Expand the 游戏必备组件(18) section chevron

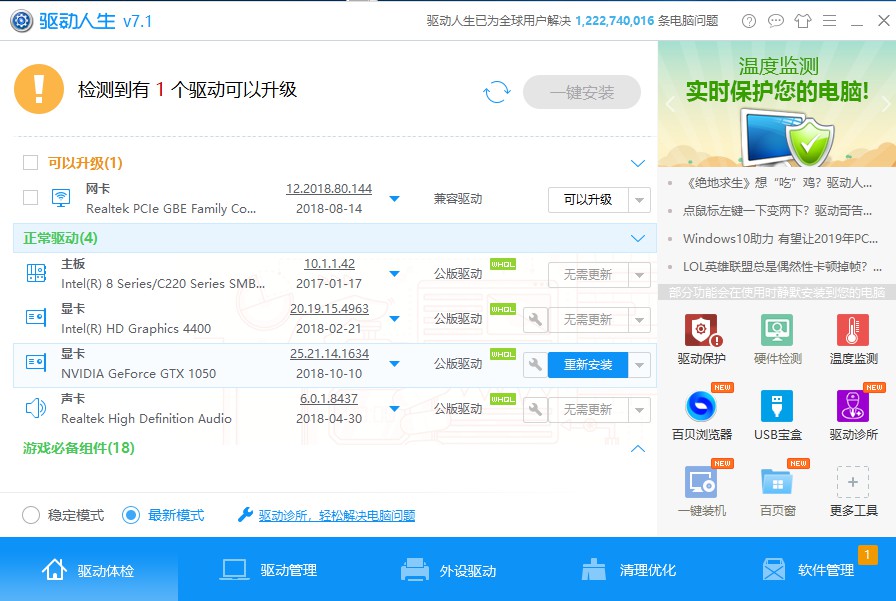(638, 448)
